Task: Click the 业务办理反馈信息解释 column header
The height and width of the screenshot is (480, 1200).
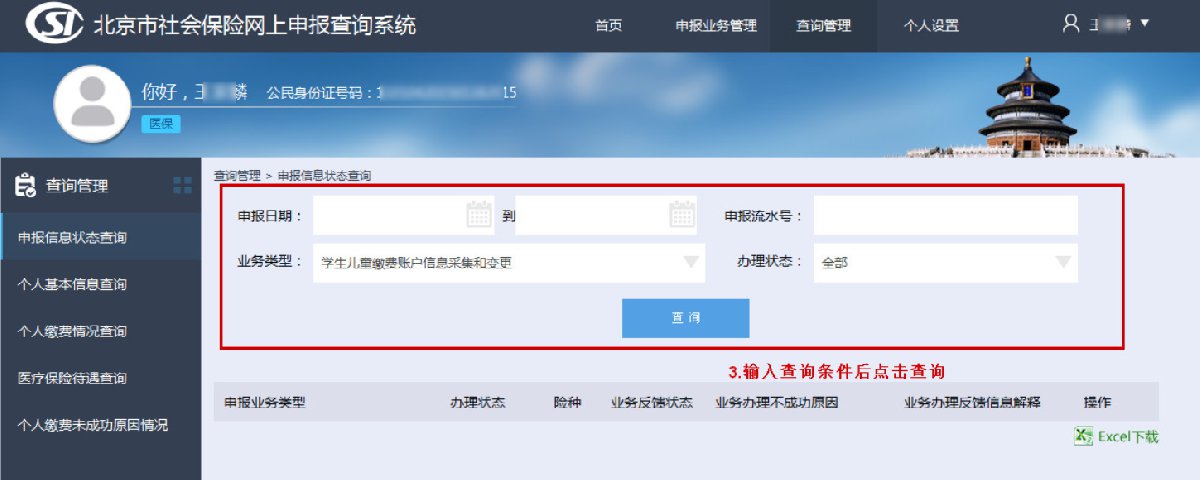Action: 973,402
